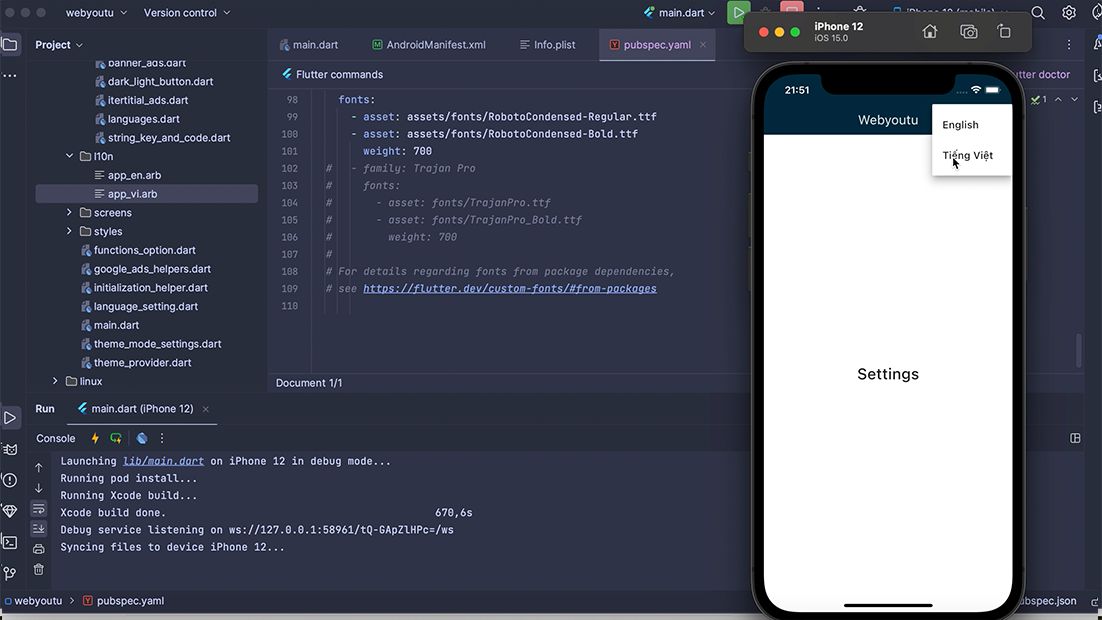Open lib/main.dart link in console
This screenshot has width=1102, height=620.
click(x=163, y=461)
